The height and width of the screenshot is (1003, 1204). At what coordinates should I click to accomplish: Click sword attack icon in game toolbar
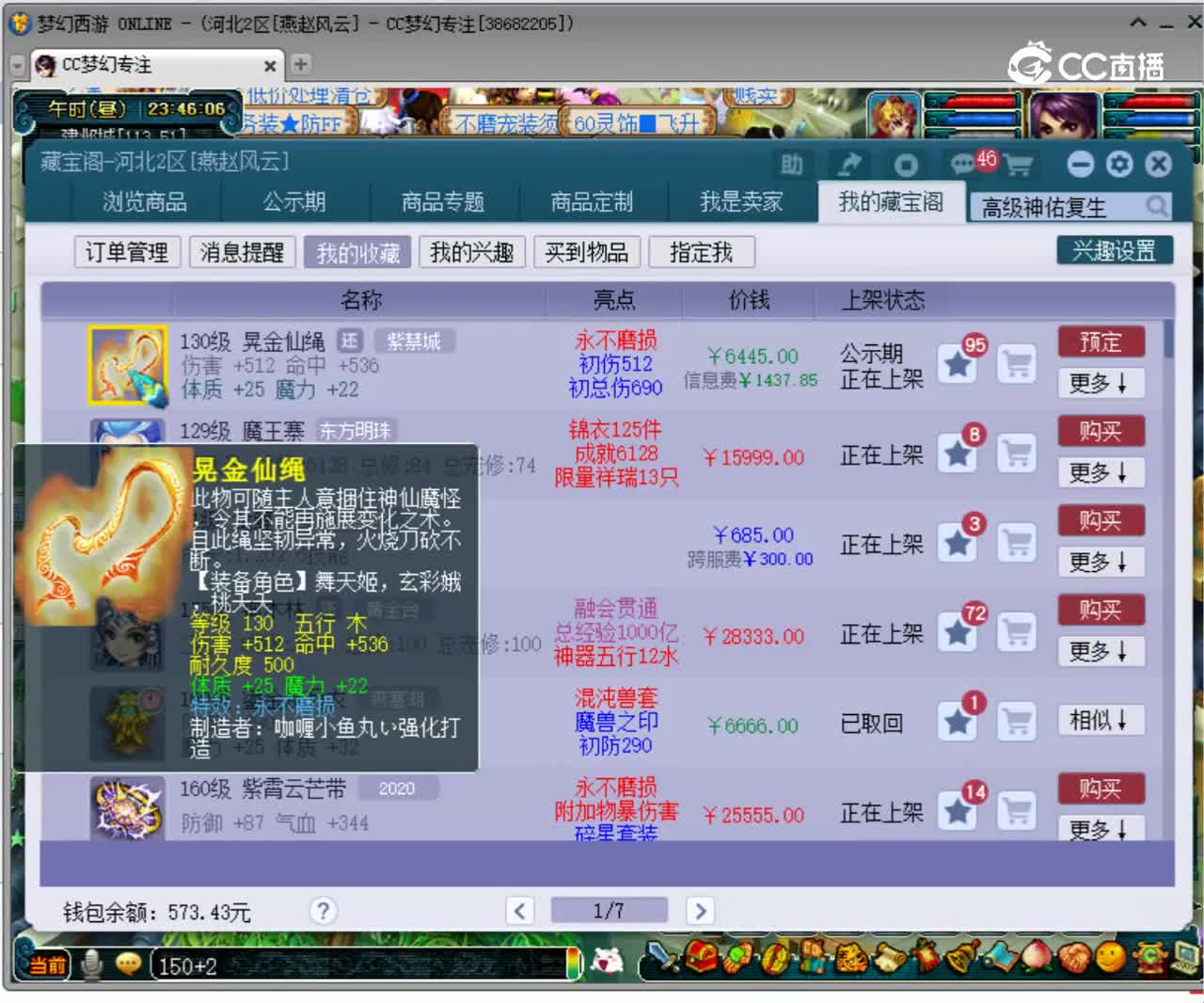[664, 958]
